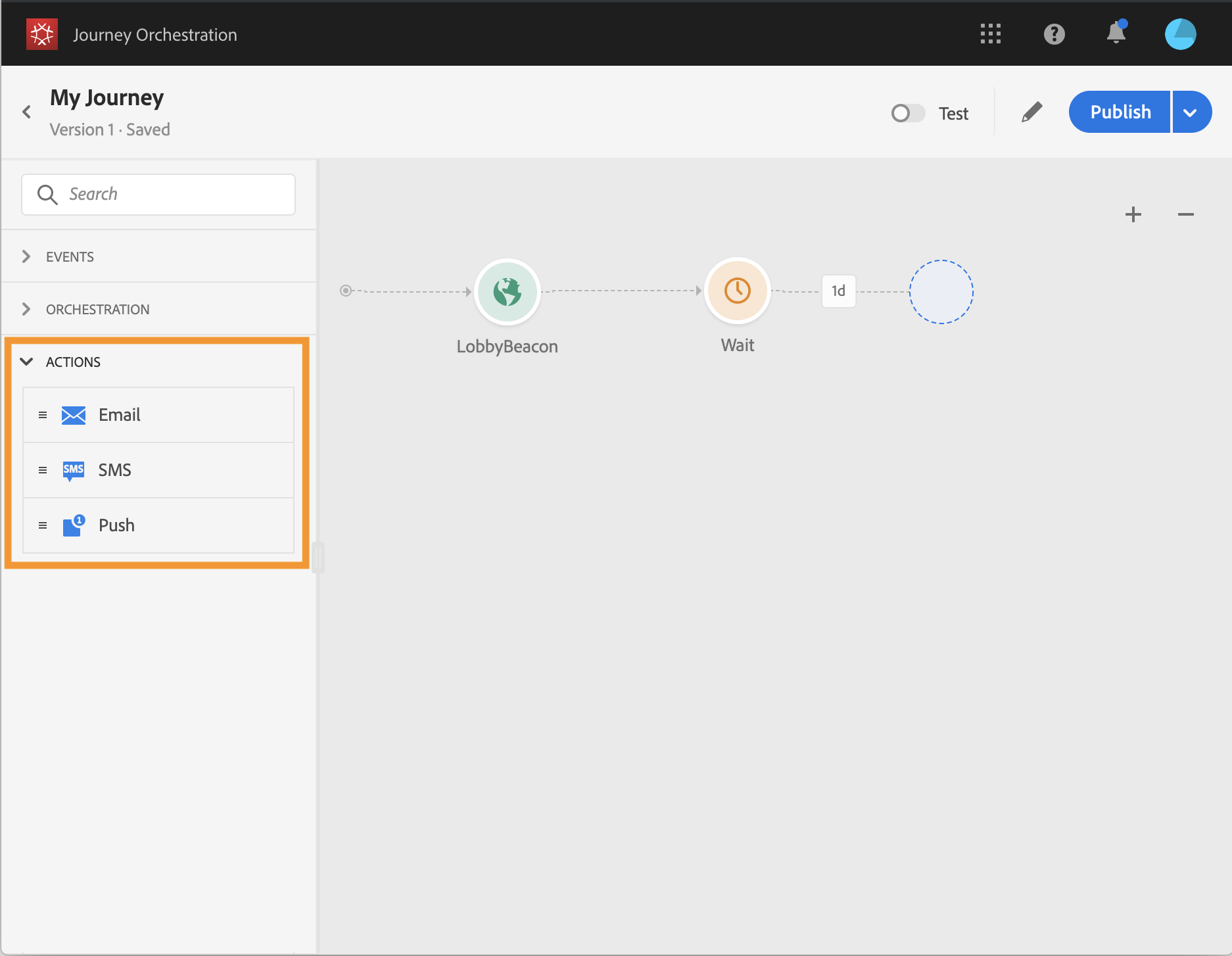Go back using the left chevron arrow

(27, 112)
